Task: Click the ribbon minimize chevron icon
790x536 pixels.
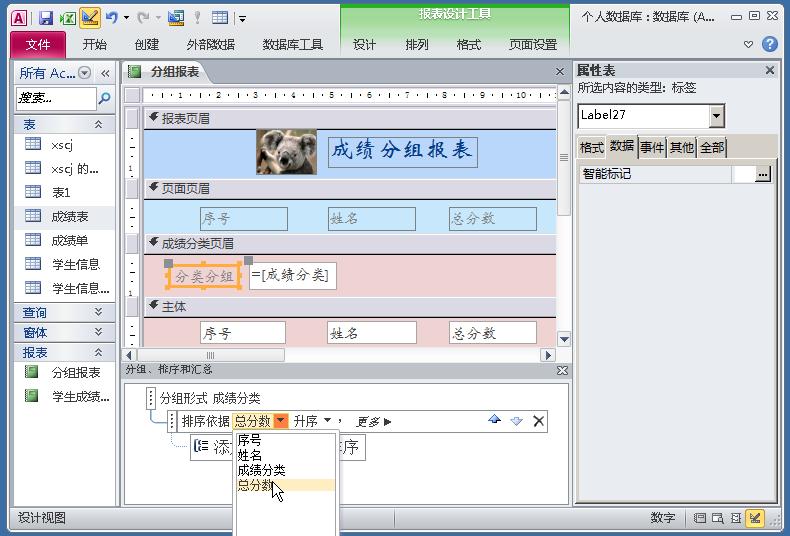Action: click(749, 44)
